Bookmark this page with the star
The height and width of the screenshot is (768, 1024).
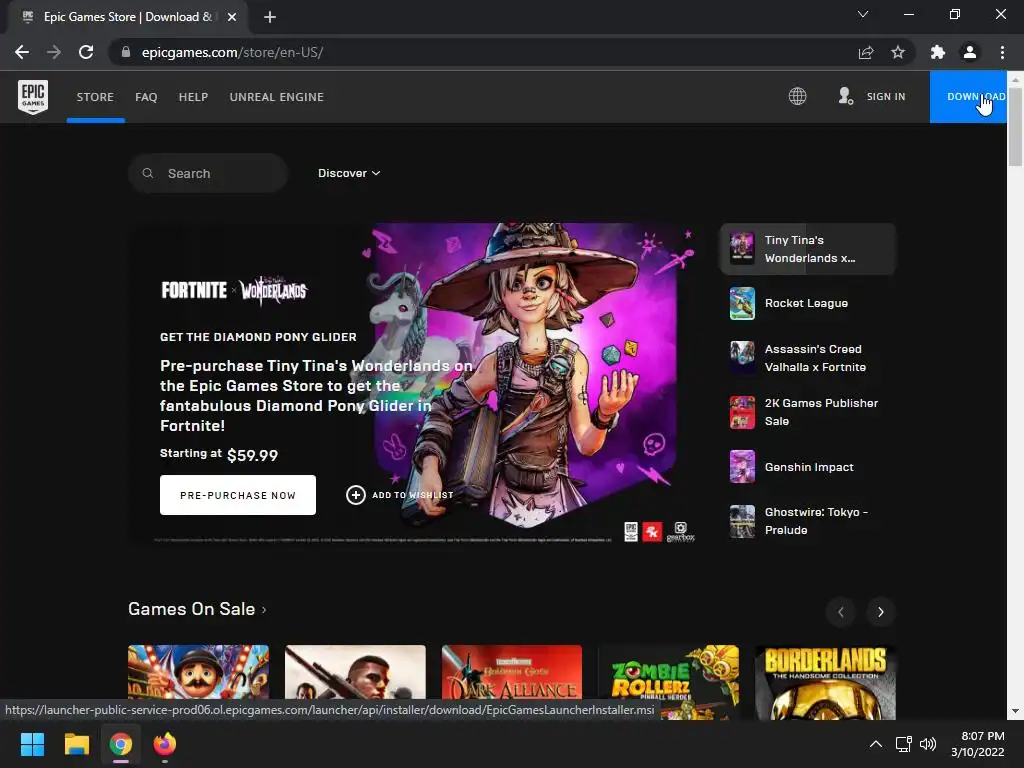(898, 52)
